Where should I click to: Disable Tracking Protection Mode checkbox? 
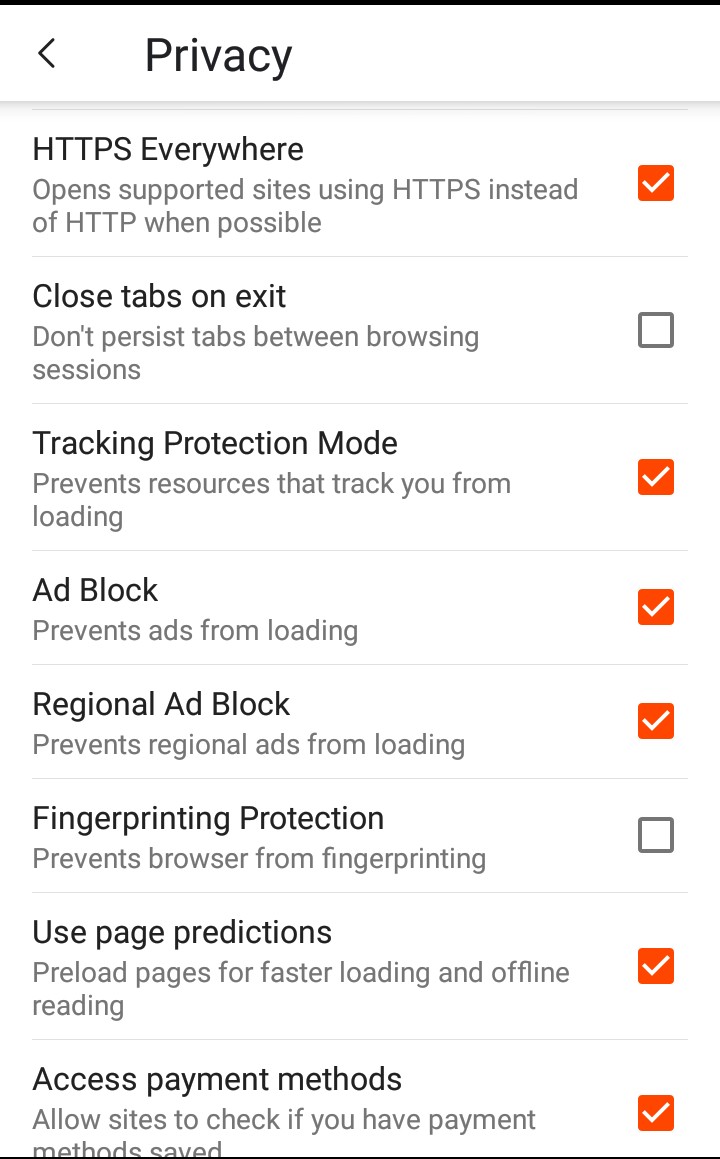coord(656,477)
